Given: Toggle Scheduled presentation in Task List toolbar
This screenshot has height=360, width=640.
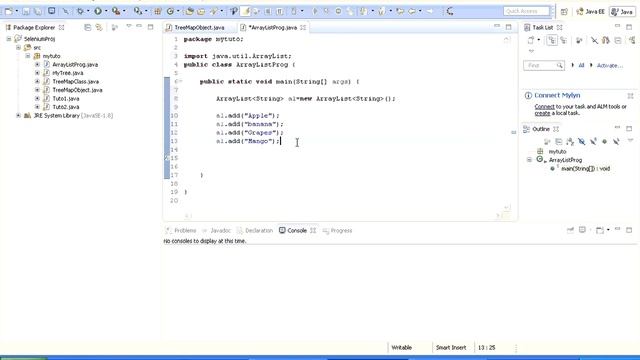Looking at the screenshot, I should [x=564, y=40].
